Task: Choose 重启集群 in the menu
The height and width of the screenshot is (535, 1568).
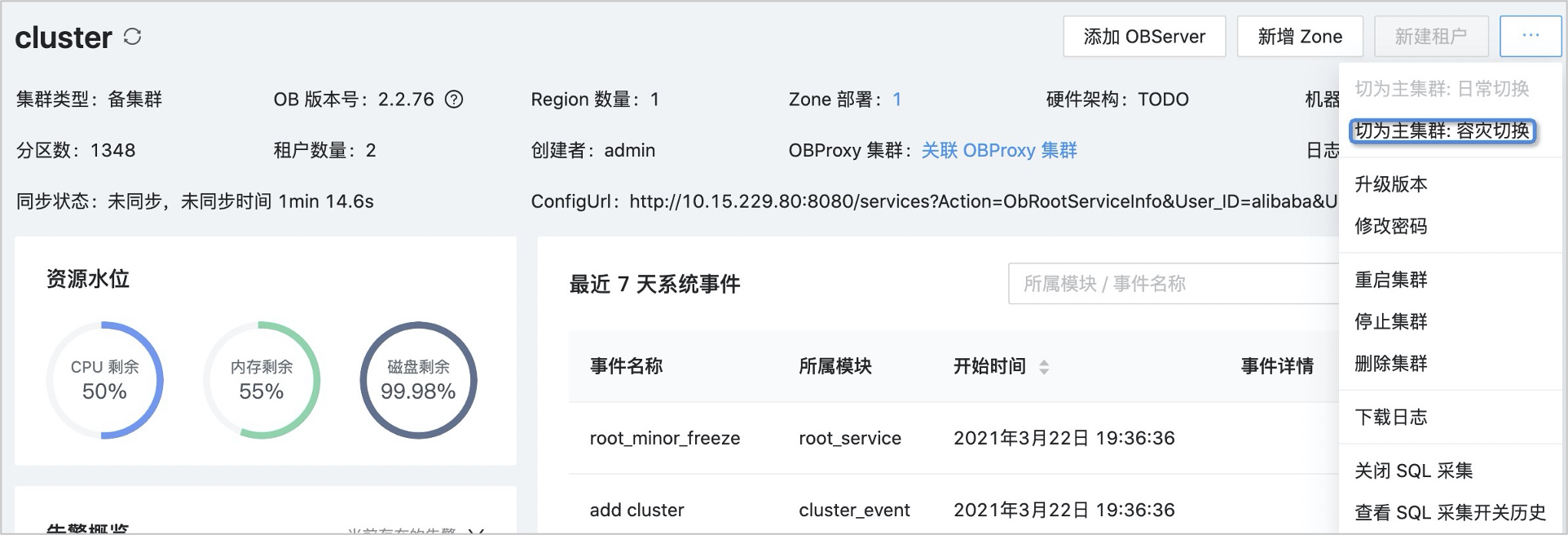Action: (1390, 280)
